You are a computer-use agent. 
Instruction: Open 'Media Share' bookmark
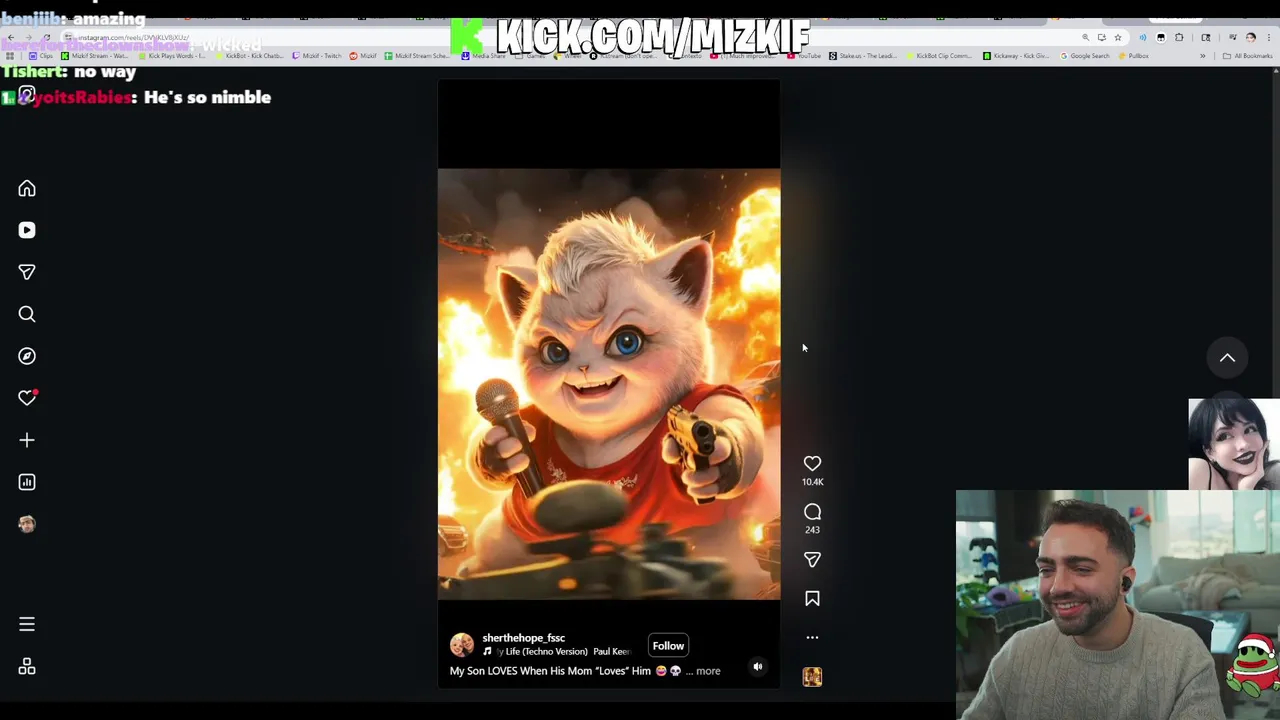(483, 56)
